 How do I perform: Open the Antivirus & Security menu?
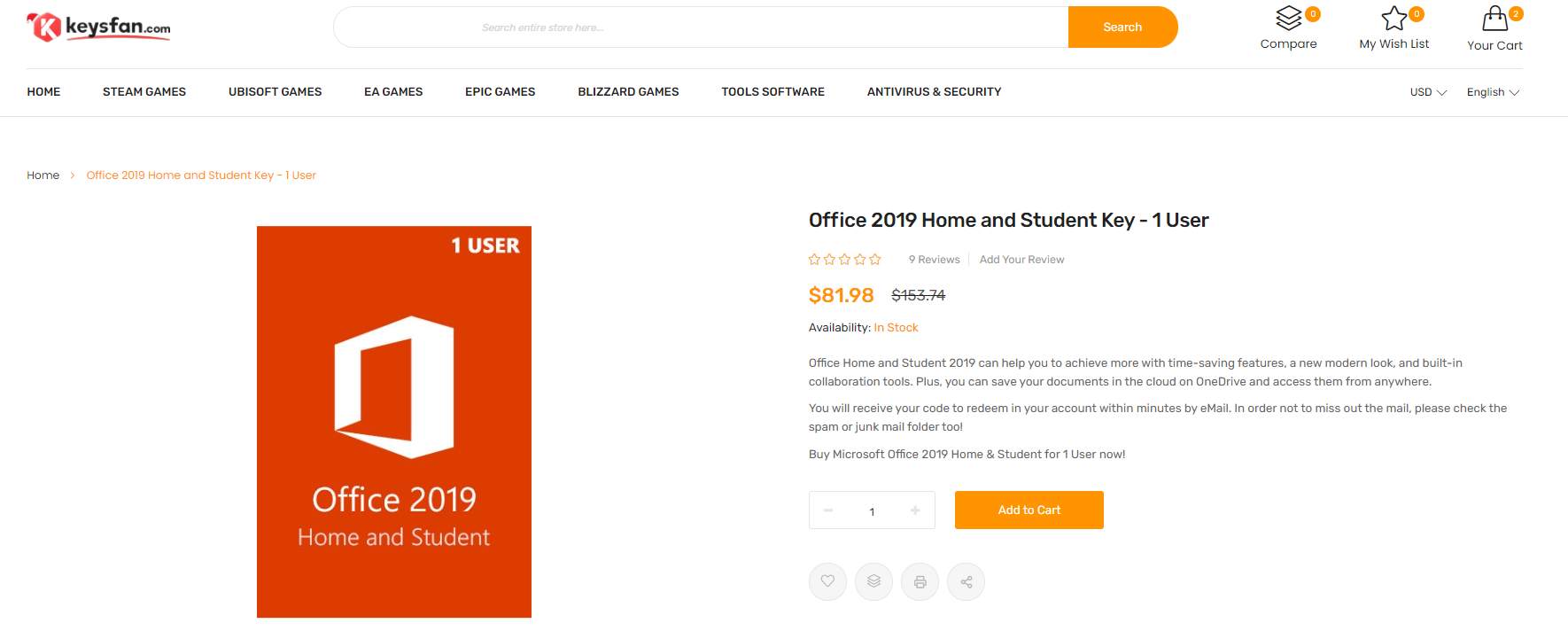click(934, 92)
